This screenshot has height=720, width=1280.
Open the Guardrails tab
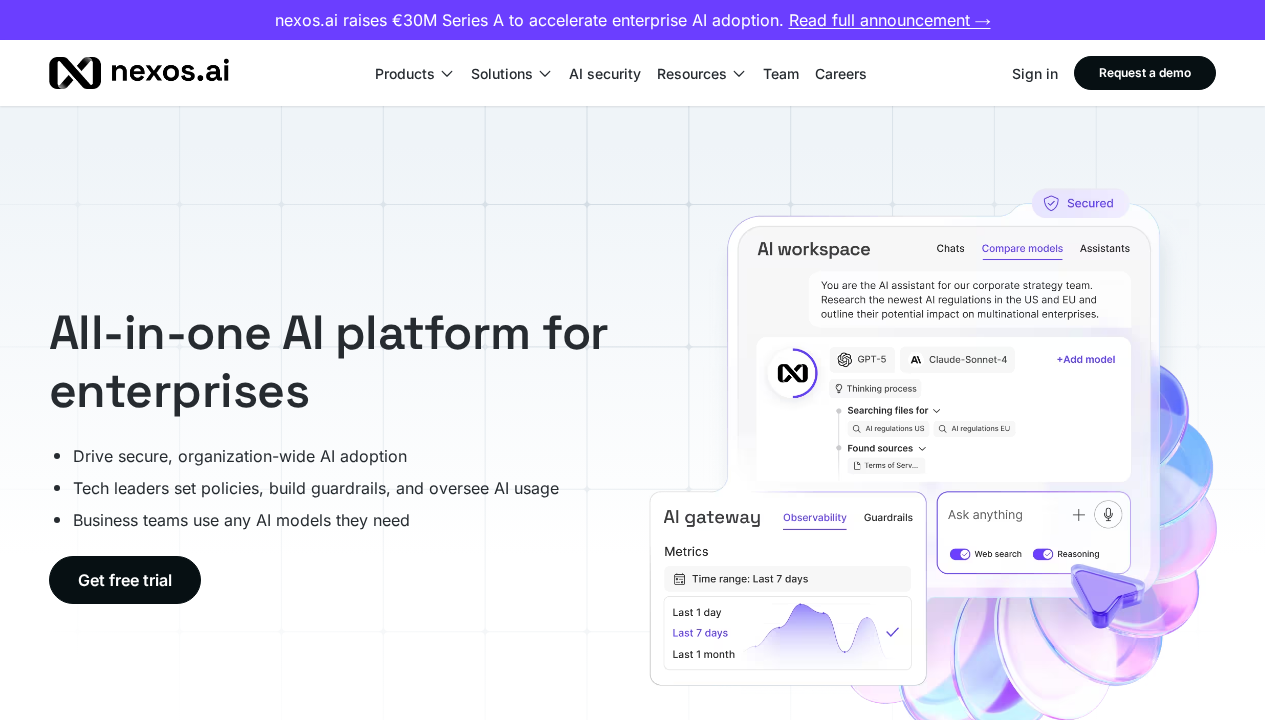coord(888,518)
